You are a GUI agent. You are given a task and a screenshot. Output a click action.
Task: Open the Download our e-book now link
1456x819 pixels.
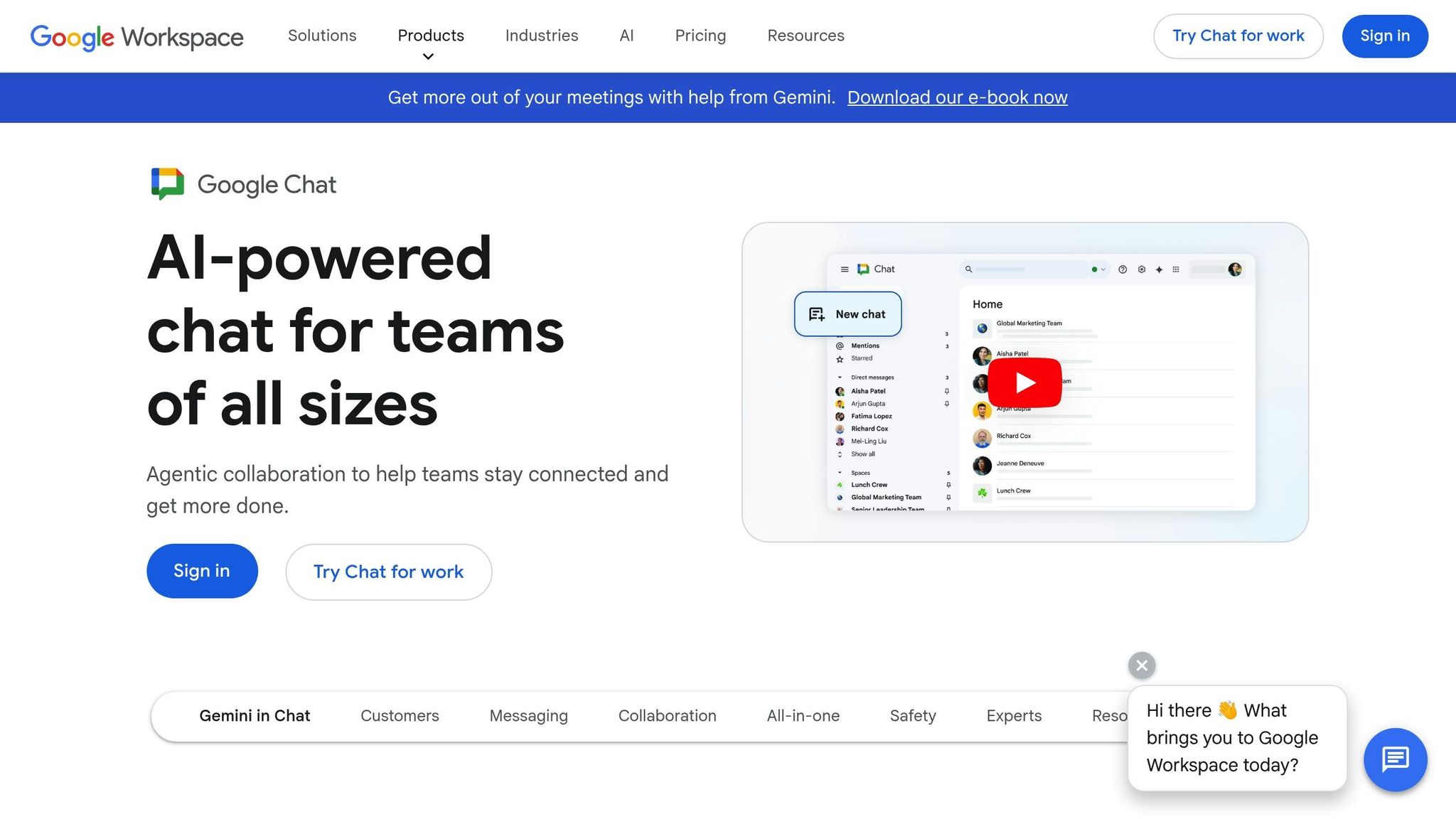click(x=957, y=97)
